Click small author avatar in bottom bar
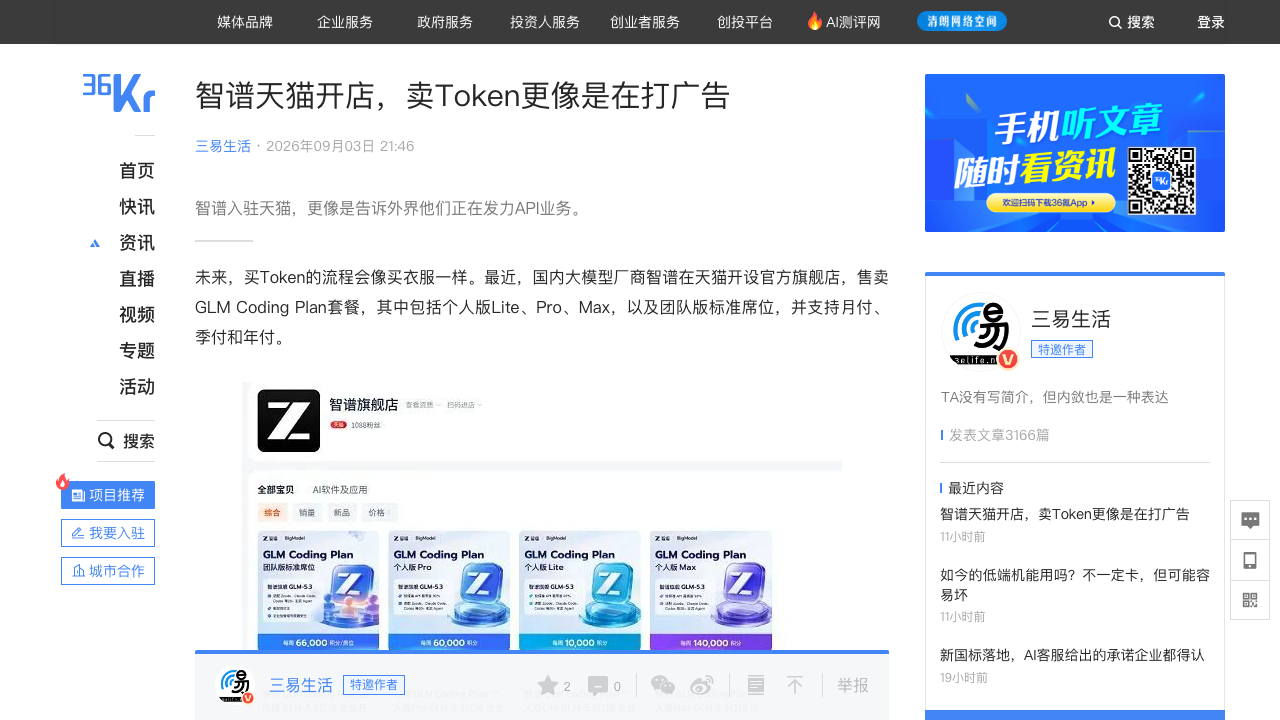 pos(235,685)
